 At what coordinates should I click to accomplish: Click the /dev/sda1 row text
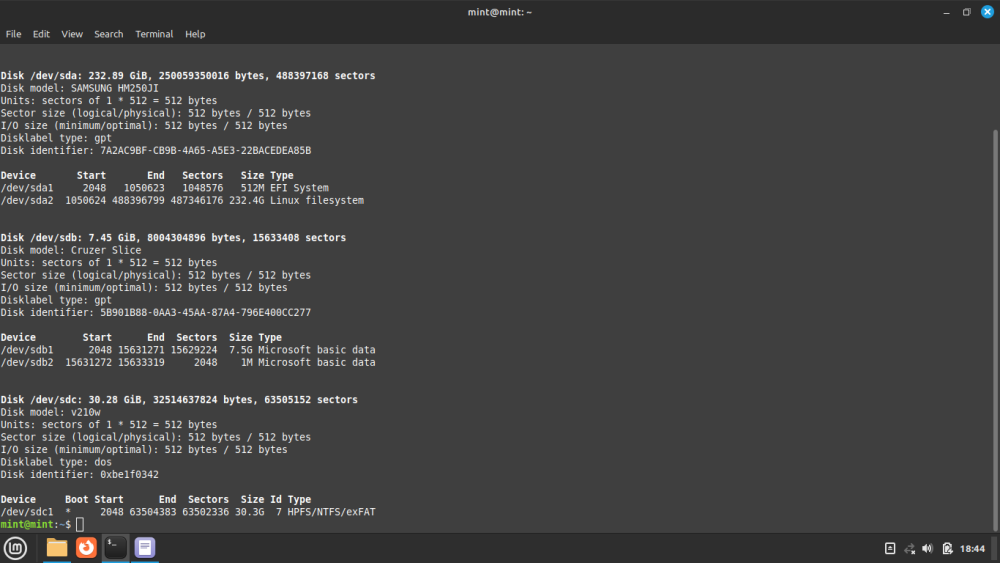[165, 188]
